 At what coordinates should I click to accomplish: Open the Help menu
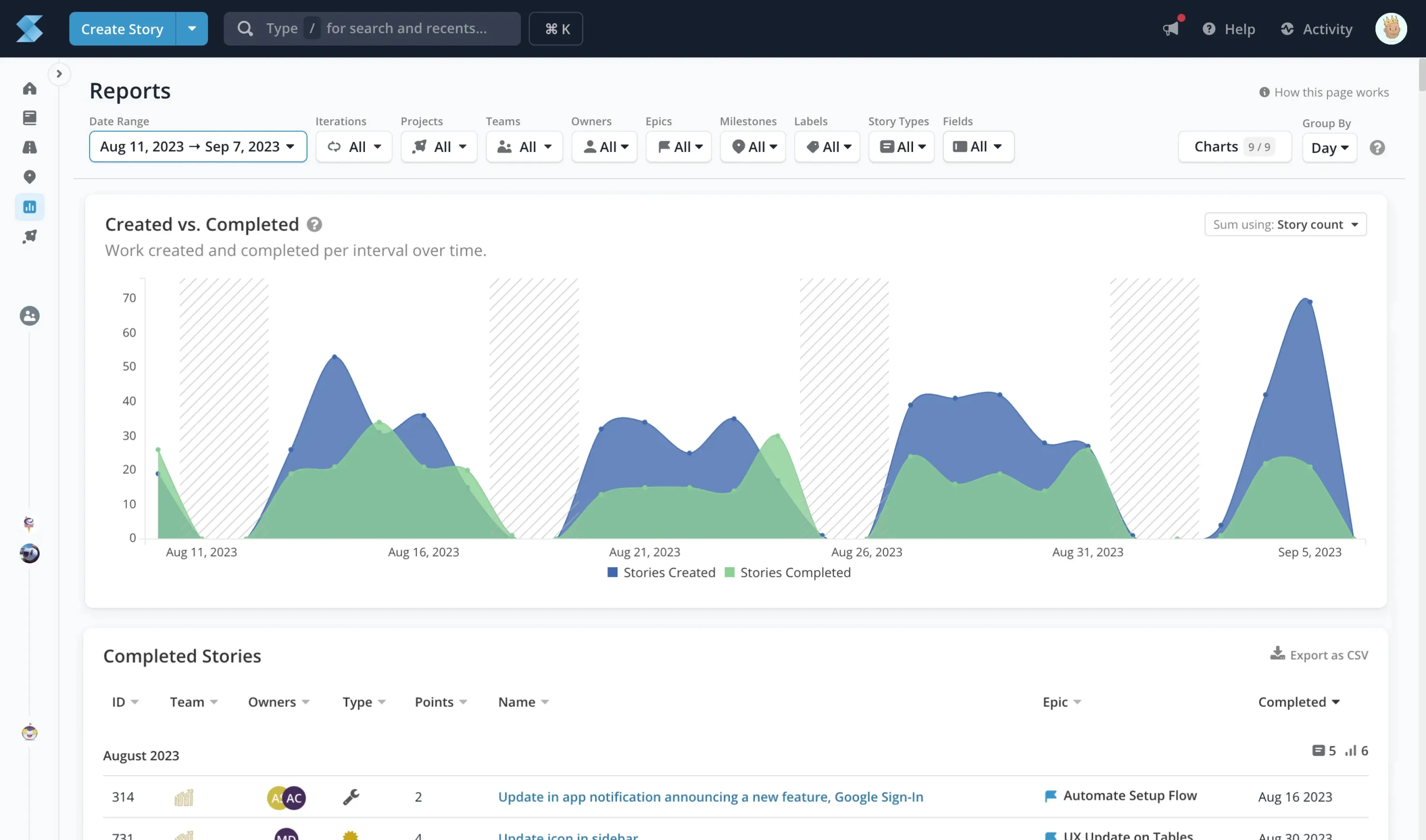coord(1228,28)
